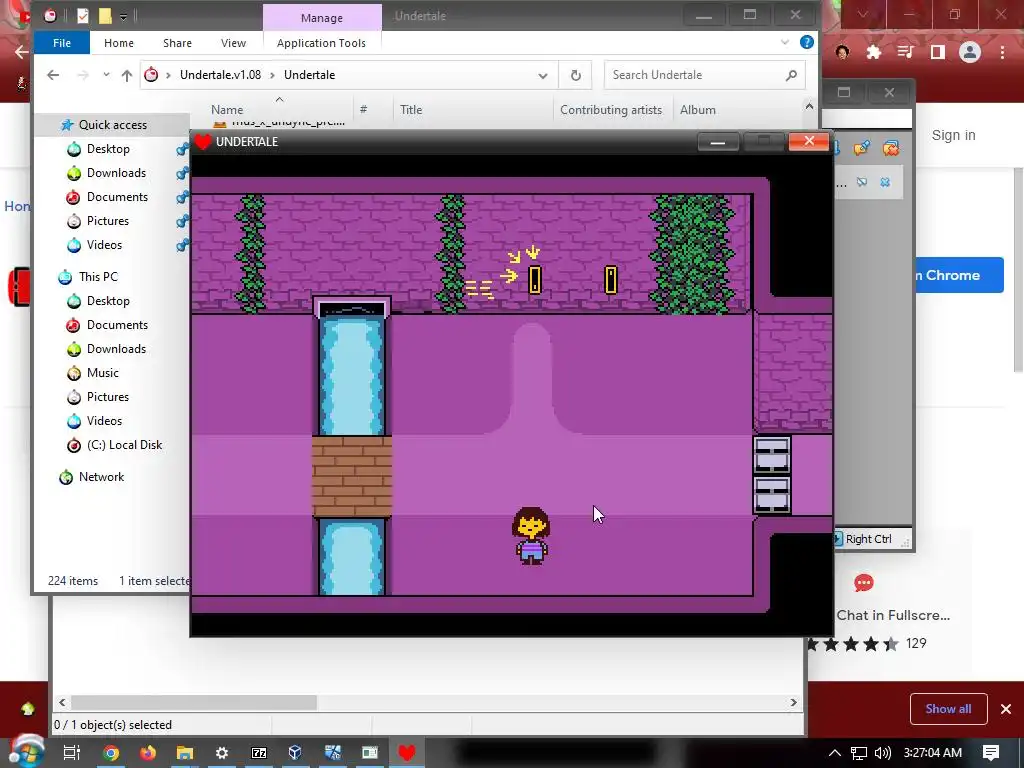Open 7-Zip from the taskbar
Image resolution: width=1024 pixels, height=768 pixels.
(259, 753)
